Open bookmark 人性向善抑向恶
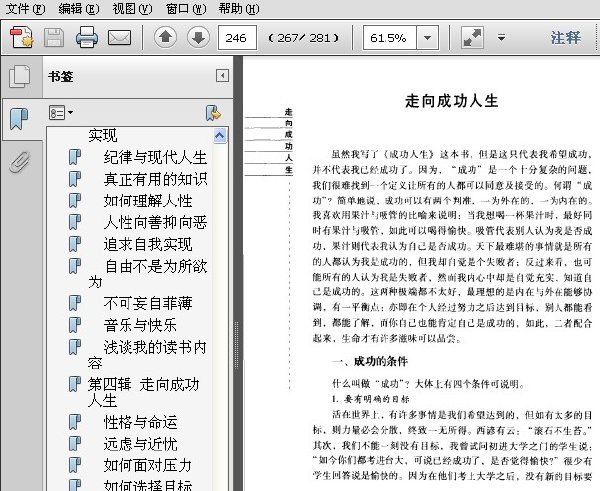The width and height of the screenshot is (600, 491). 155,222
